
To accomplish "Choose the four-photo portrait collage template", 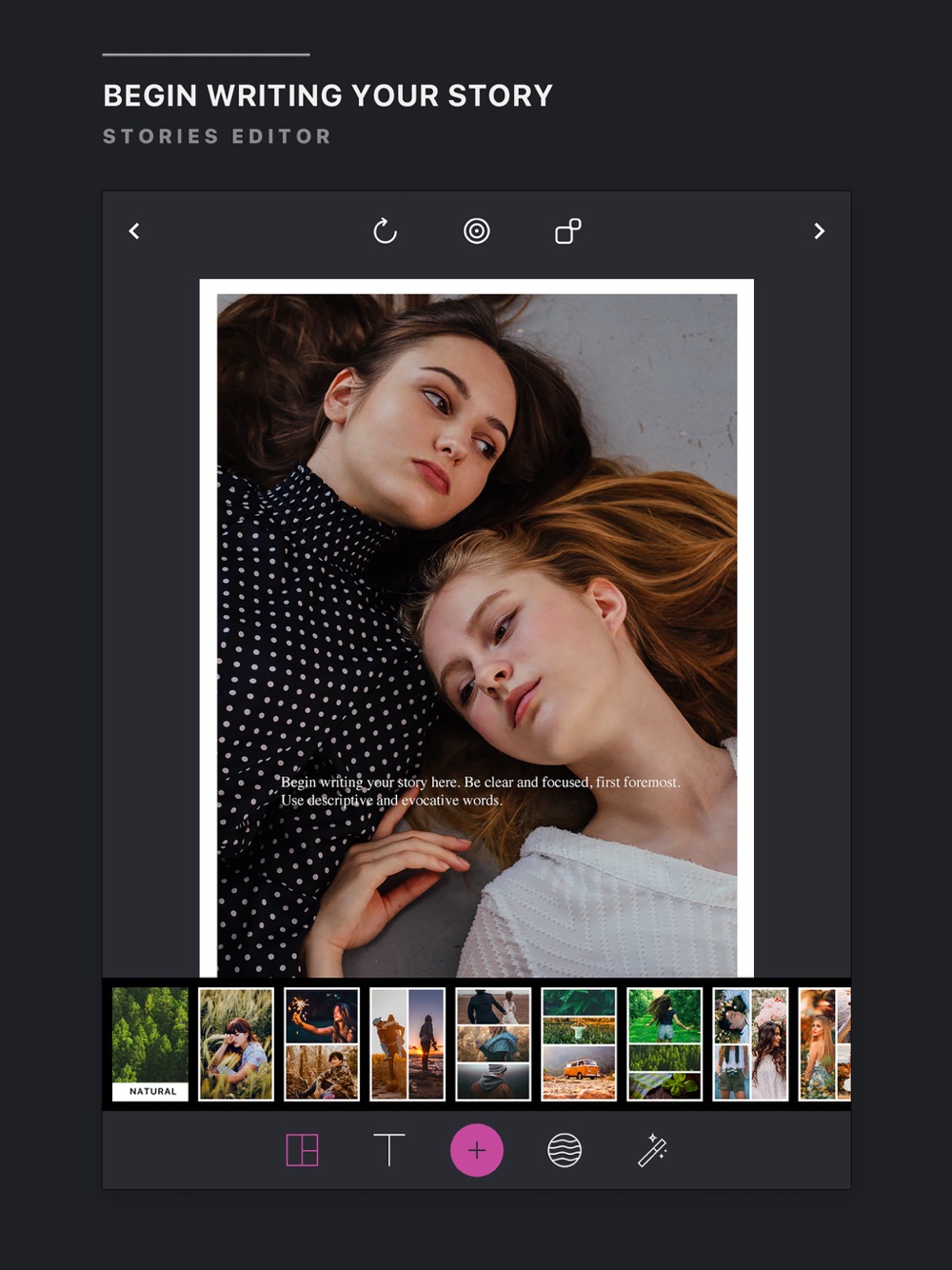I will [750, 1044].
